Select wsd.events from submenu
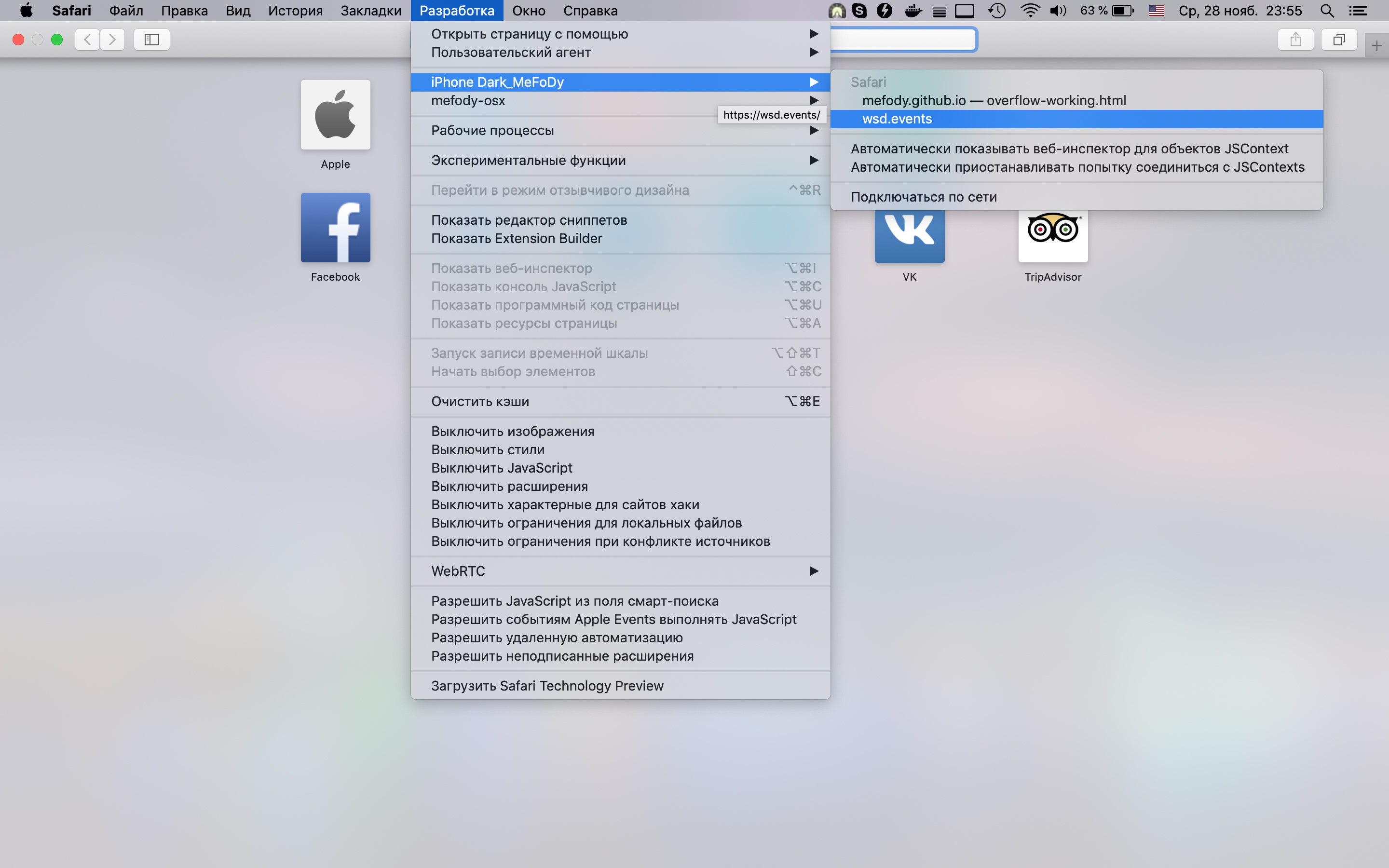The height and width of the screenshot is (868, 1389). coord(896,118)
